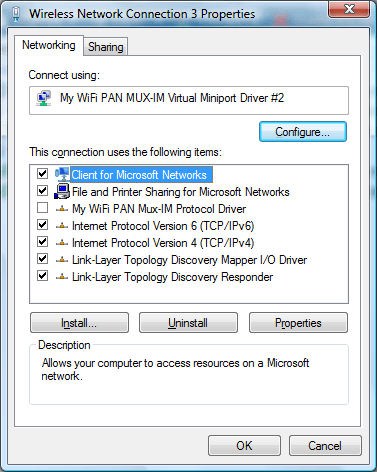The width and height of the screenshot is (377, 472).
Task: Click the Topology Discovery Responder icon
Action: (62, 277)
